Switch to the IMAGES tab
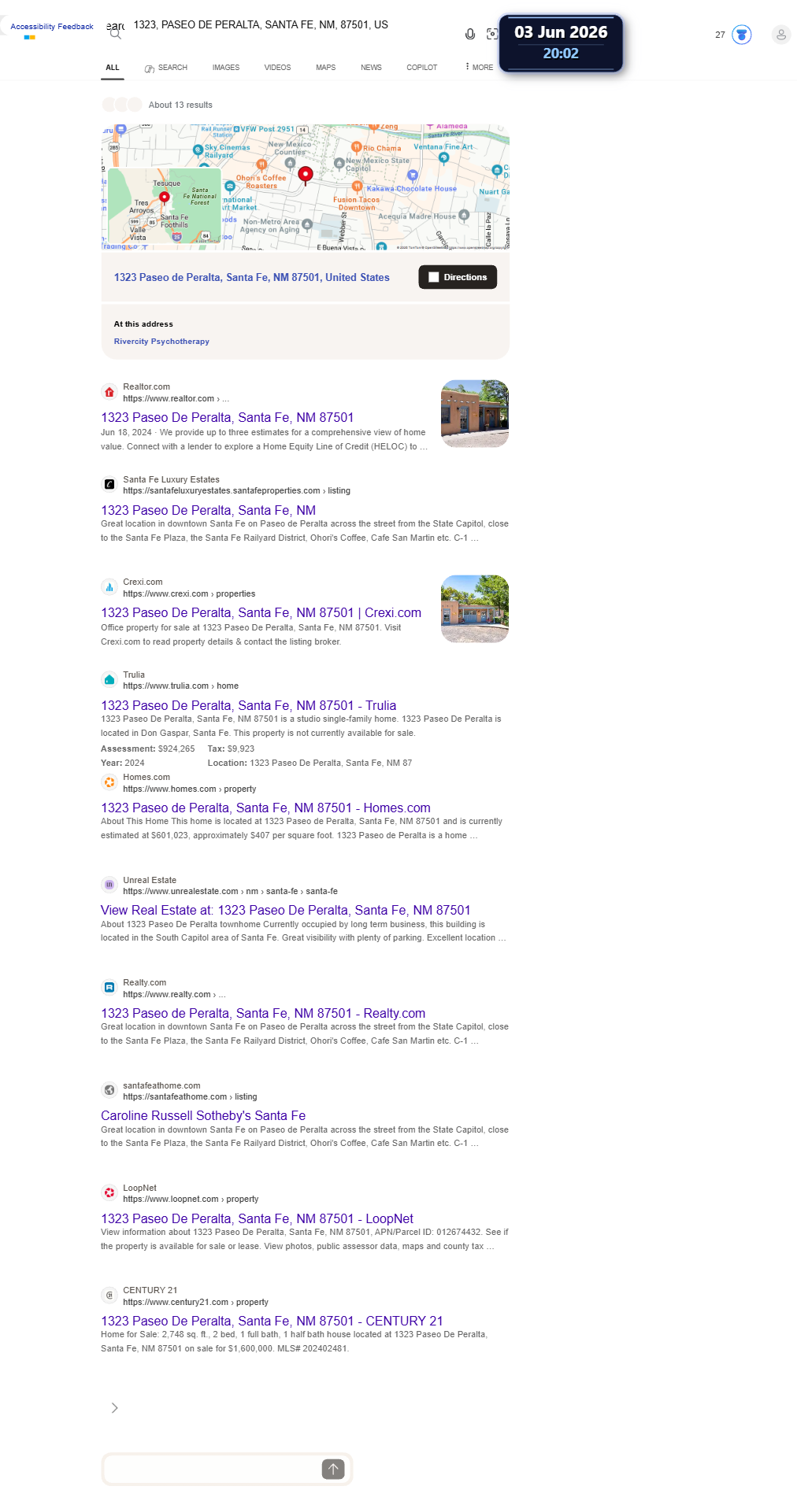Image resolution: width=797 pixels, height=1512 pixels. coord(226,68)
